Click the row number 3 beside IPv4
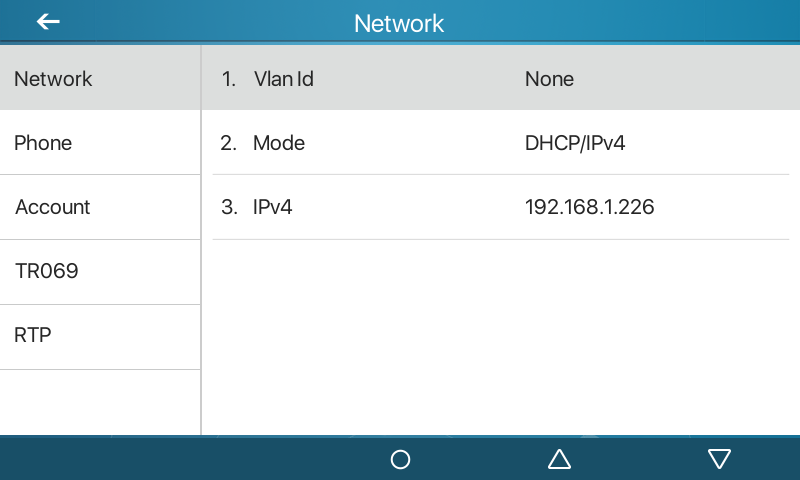Viewport: 800px width, 480px height. (x=229, y=207)
